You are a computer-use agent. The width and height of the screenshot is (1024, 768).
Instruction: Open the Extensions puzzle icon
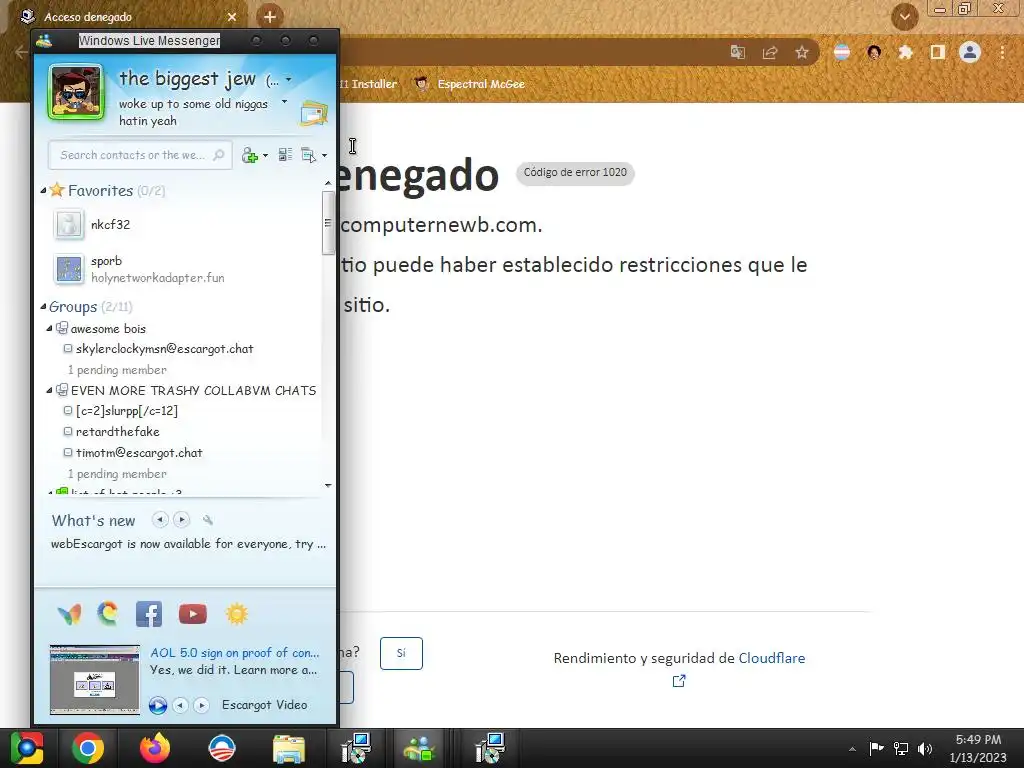(x=905, y=52)
